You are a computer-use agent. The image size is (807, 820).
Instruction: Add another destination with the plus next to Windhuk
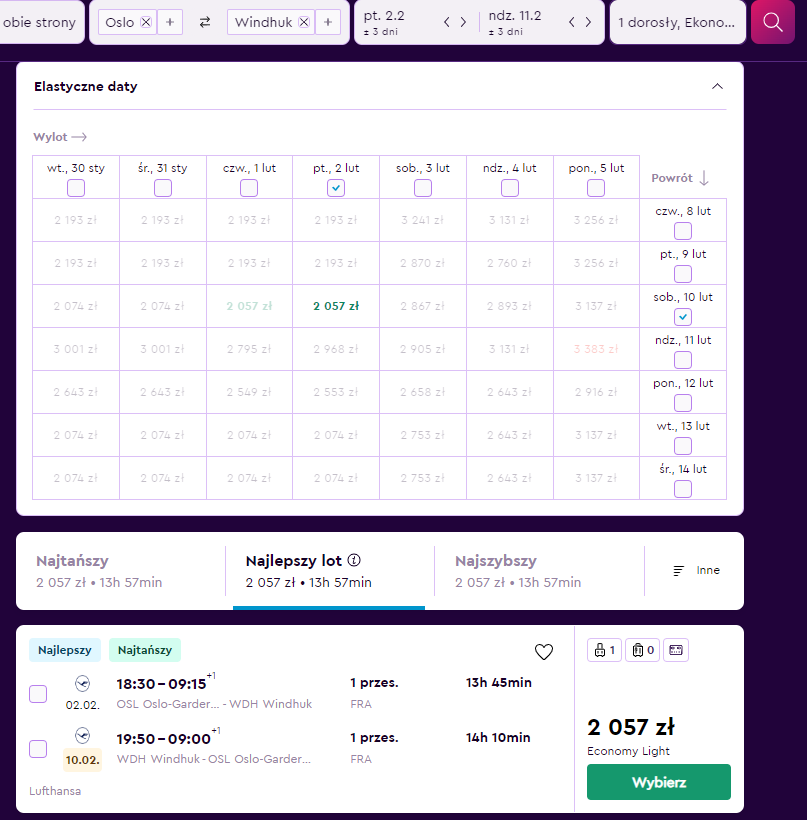click(x=328, y=22)
